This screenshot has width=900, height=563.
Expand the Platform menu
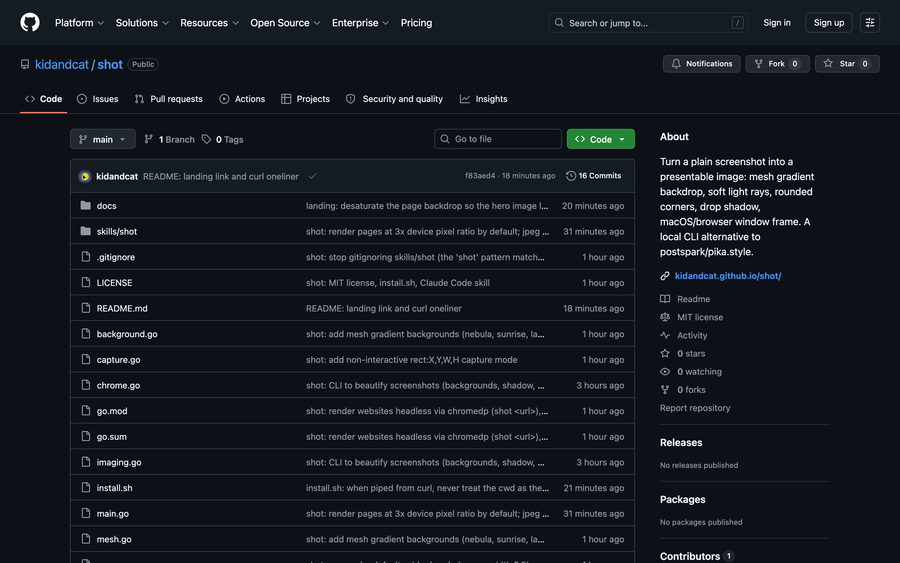click(79, 23)
